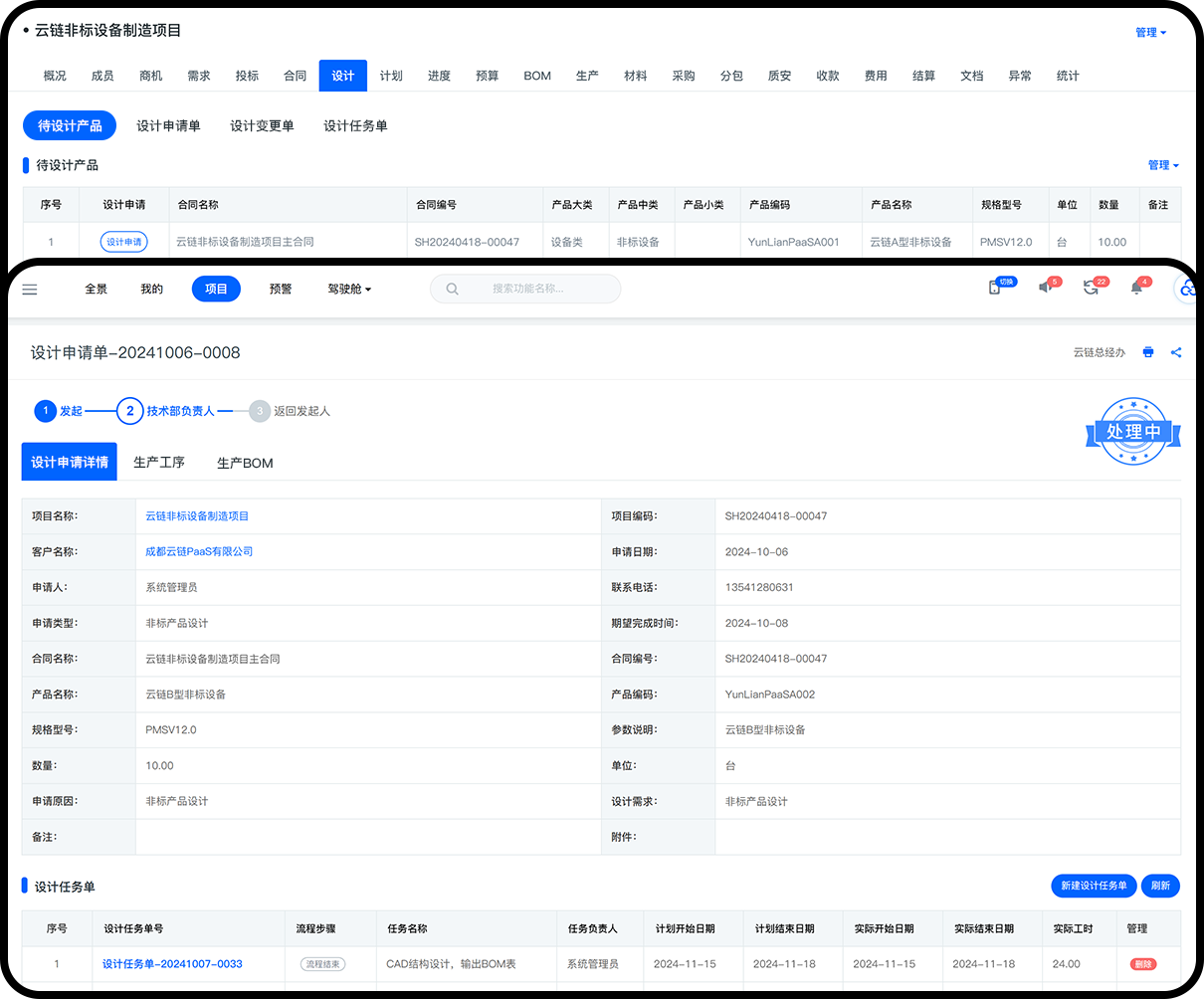Select workflow step 1 发起

46,411
